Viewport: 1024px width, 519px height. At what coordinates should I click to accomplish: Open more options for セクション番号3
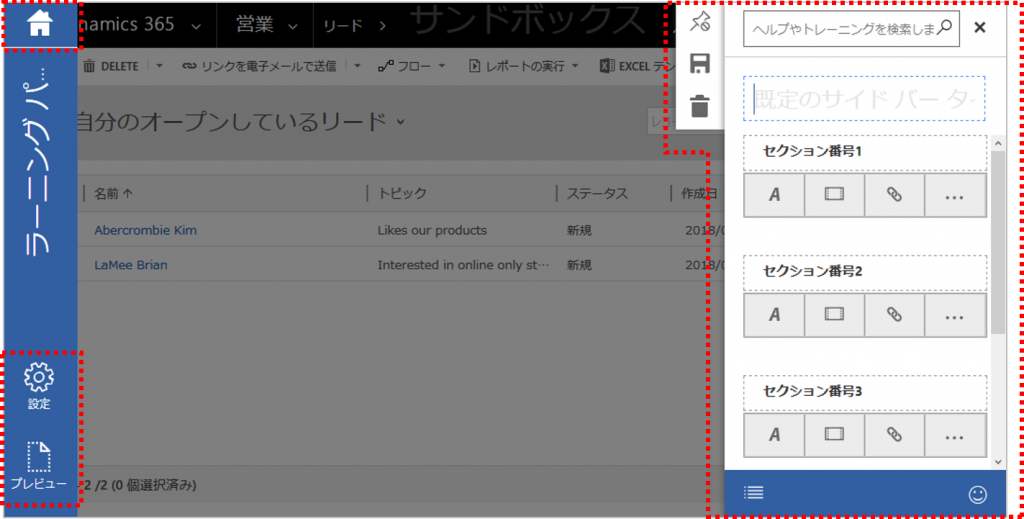tap(954, 434)
